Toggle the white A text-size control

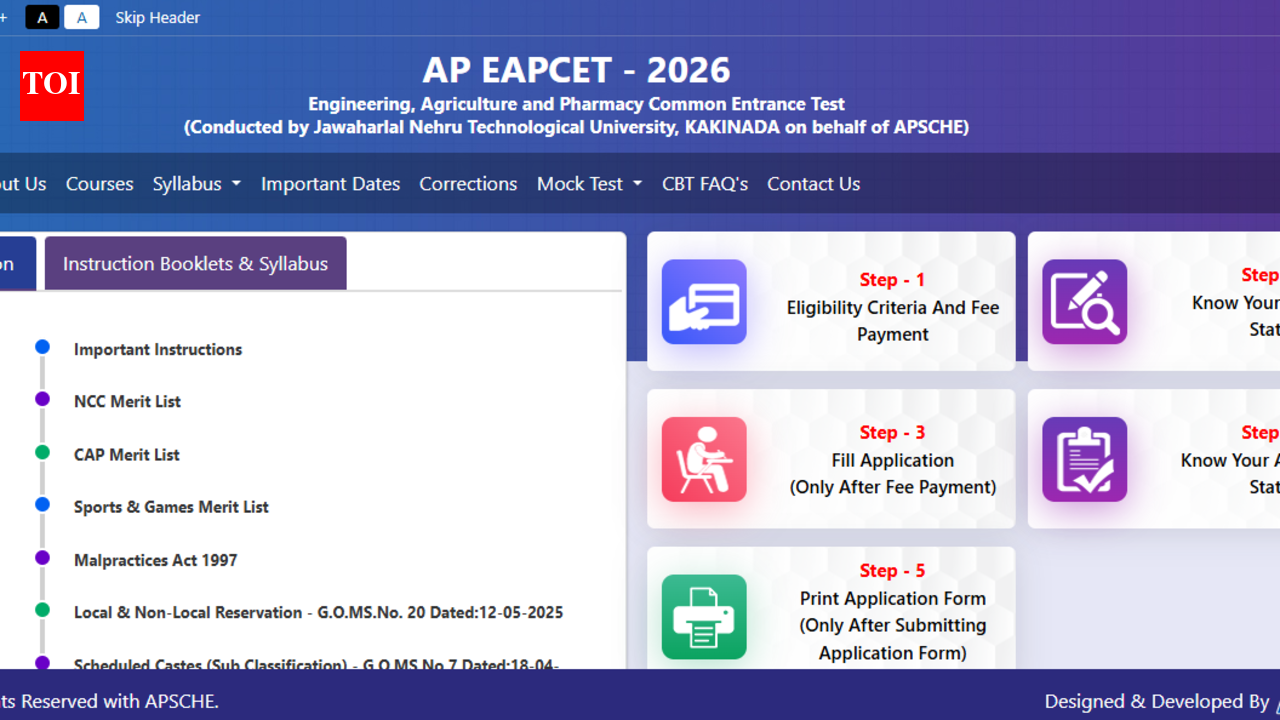click(81, 17)
